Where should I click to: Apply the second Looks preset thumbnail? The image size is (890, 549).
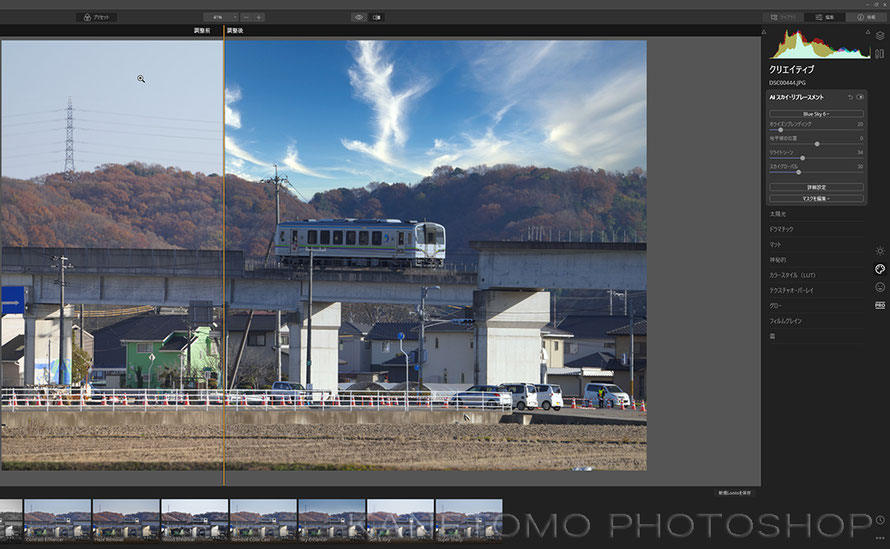57,519
